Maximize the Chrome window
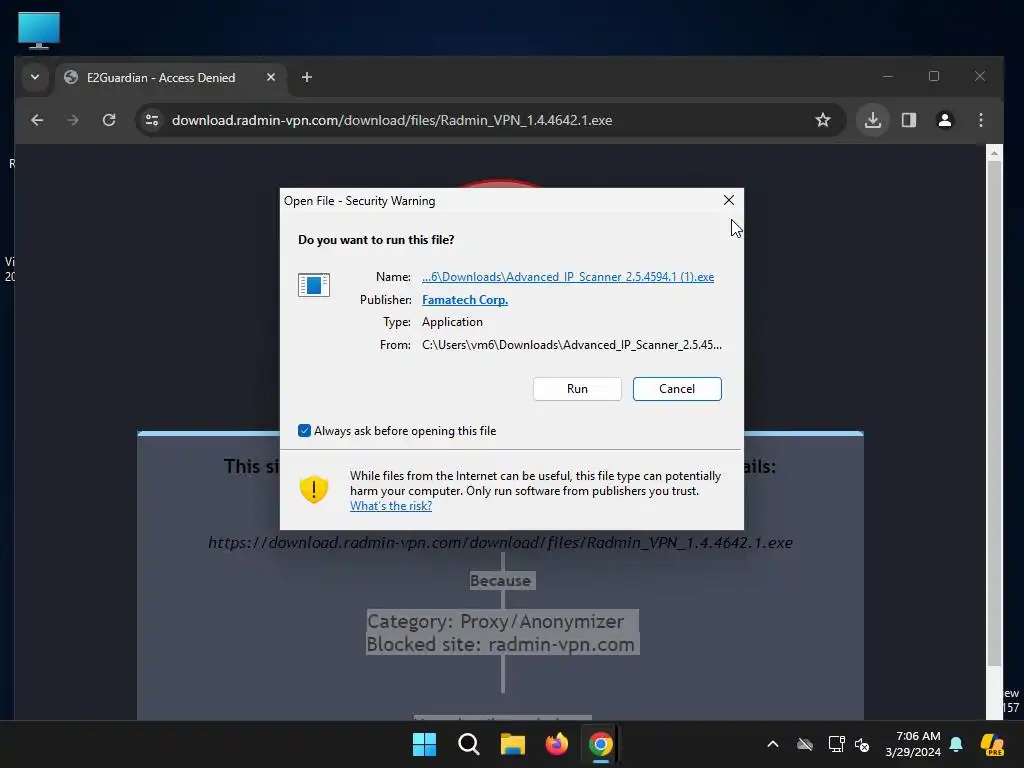 tap(934, 76)
